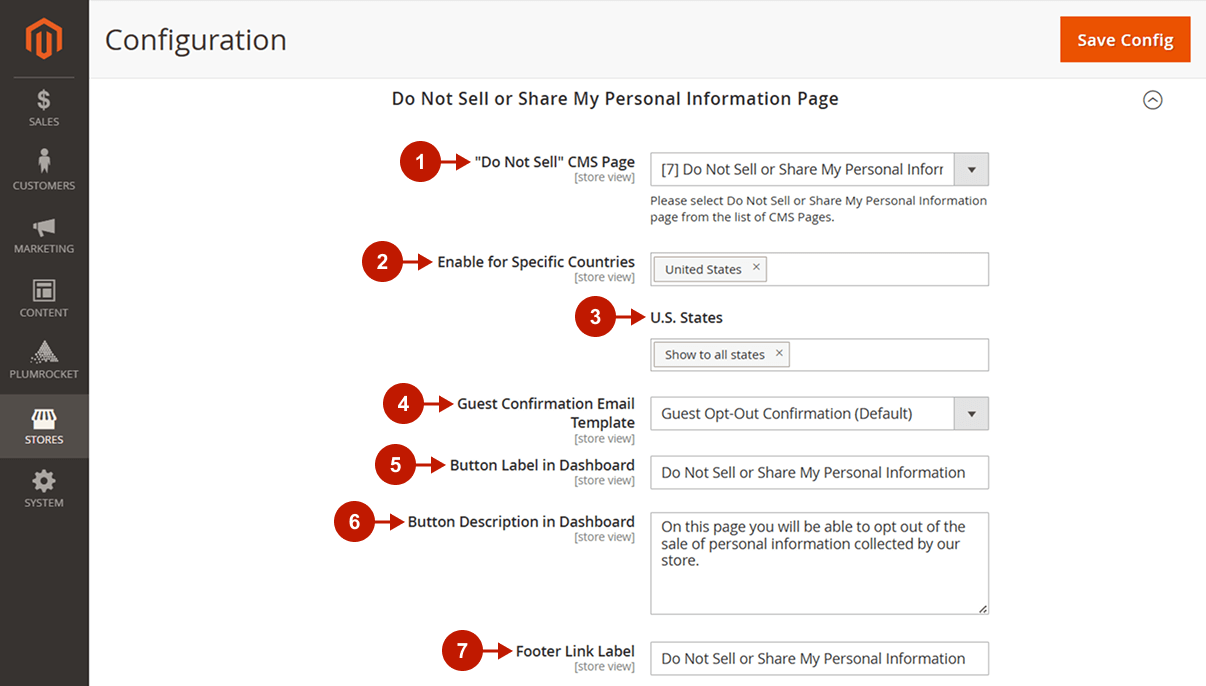Click the Configuration page heading
Viewport: 1206px width, 686px height.
[196, 40]
